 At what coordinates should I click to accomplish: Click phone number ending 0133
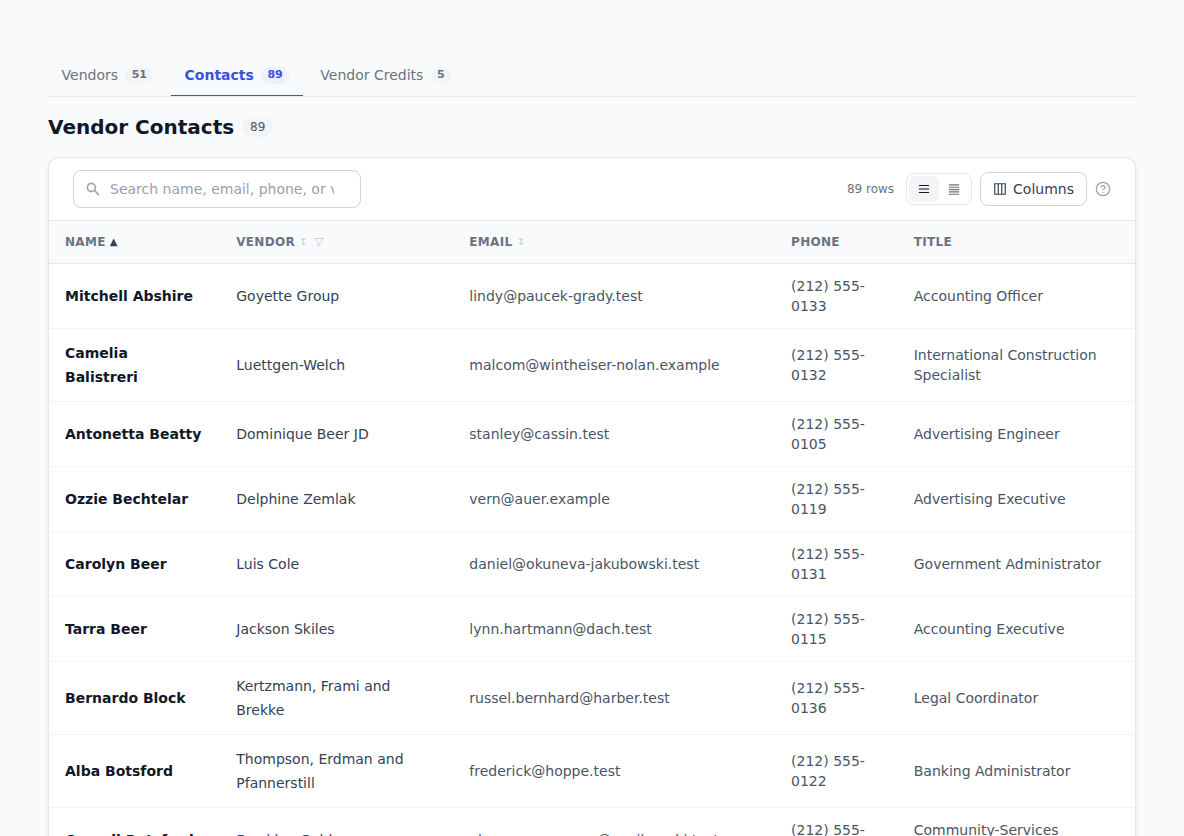[x=828, y=296]
